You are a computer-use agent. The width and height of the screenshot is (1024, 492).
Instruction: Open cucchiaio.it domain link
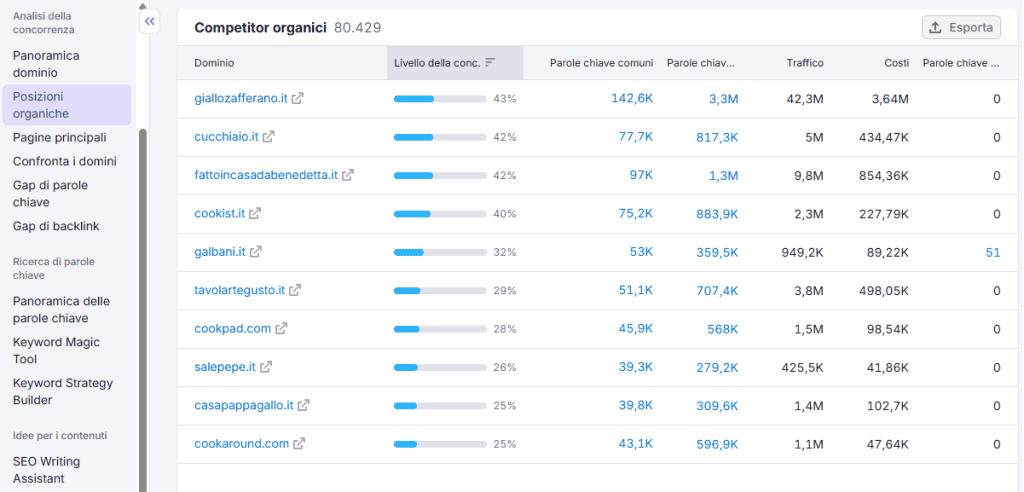point(227,137)
